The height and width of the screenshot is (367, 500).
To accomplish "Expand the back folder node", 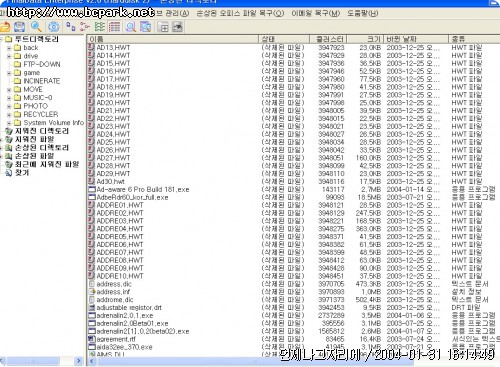I will click(x=9, y=48).
